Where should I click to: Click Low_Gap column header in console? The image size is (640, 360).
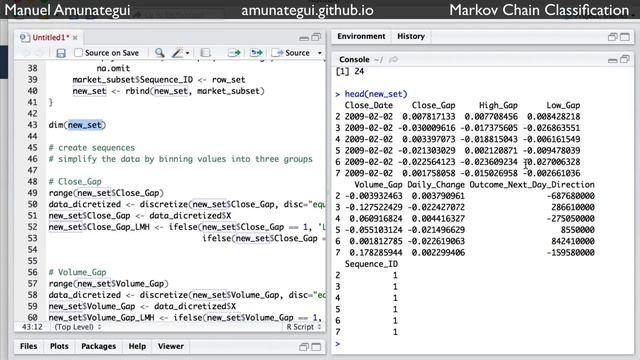click(563, 105)
